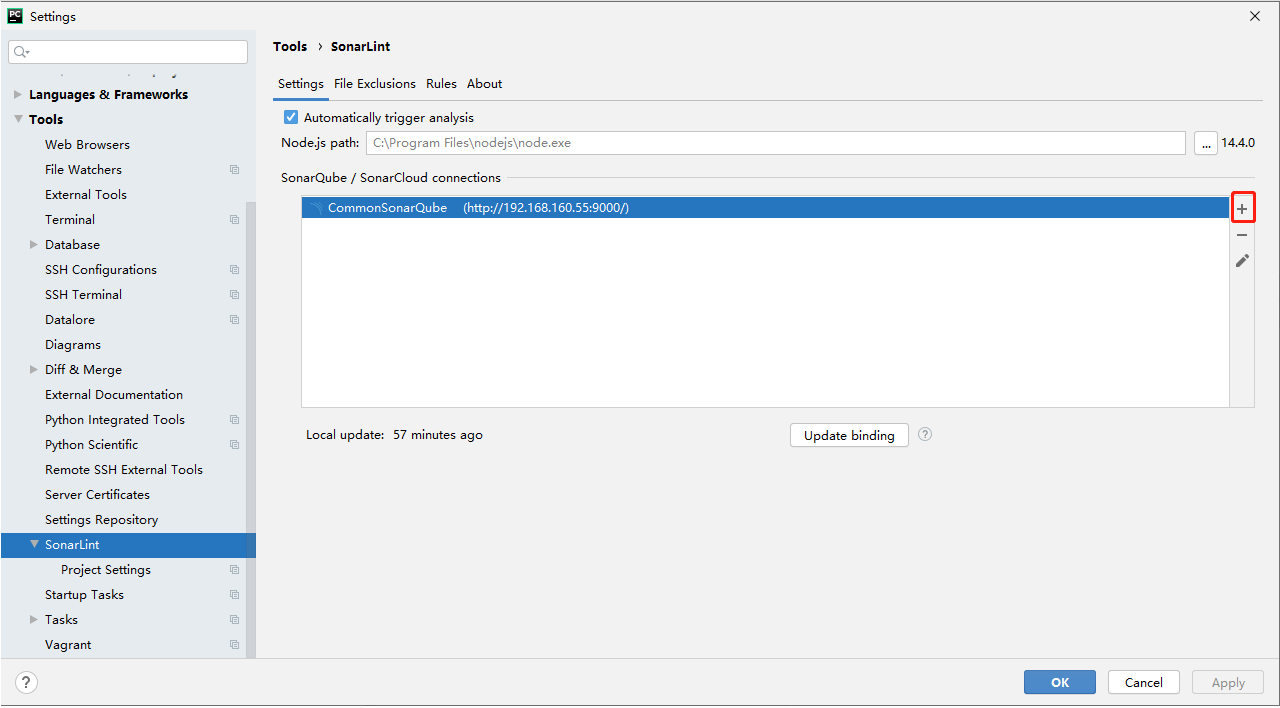The image size is (1280, 708).
Task: Add a new SonarQube connection
Action: click(x=1242, y=209)
